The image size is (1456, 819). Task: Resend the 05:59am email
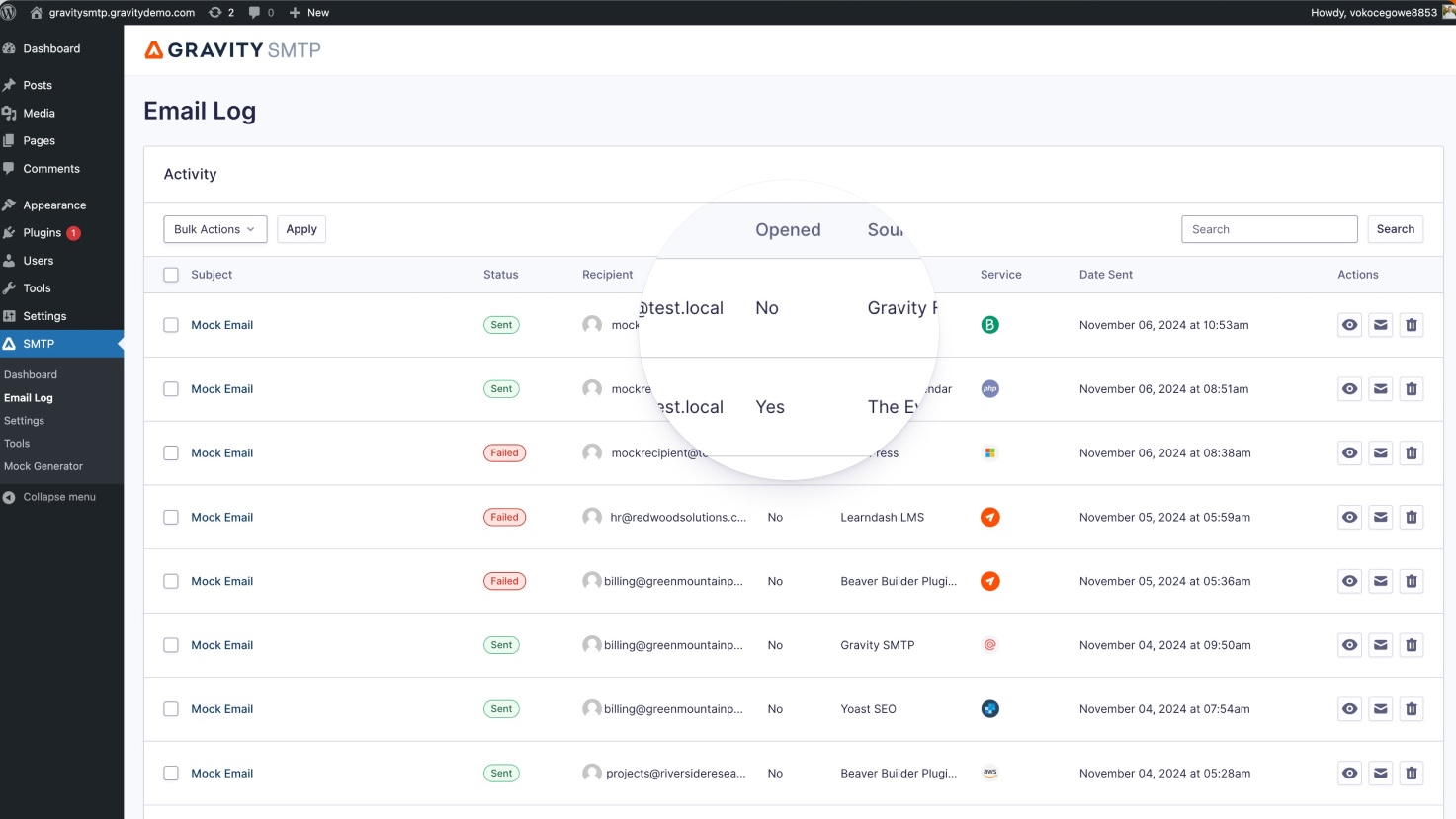1381,517
